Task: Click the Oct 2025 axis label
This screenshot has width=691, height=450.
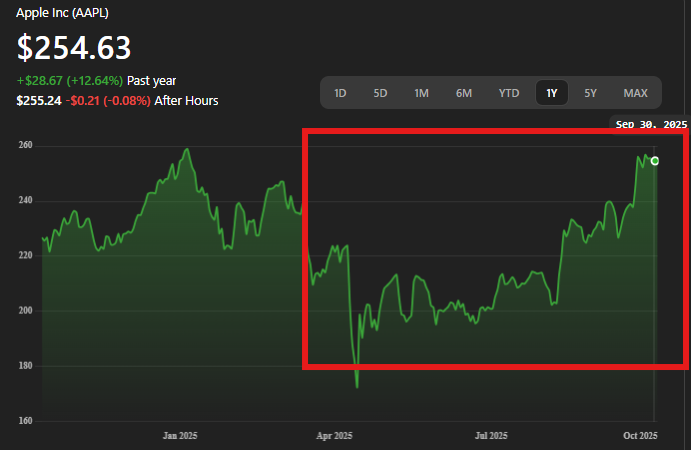Action: [640, 435]
